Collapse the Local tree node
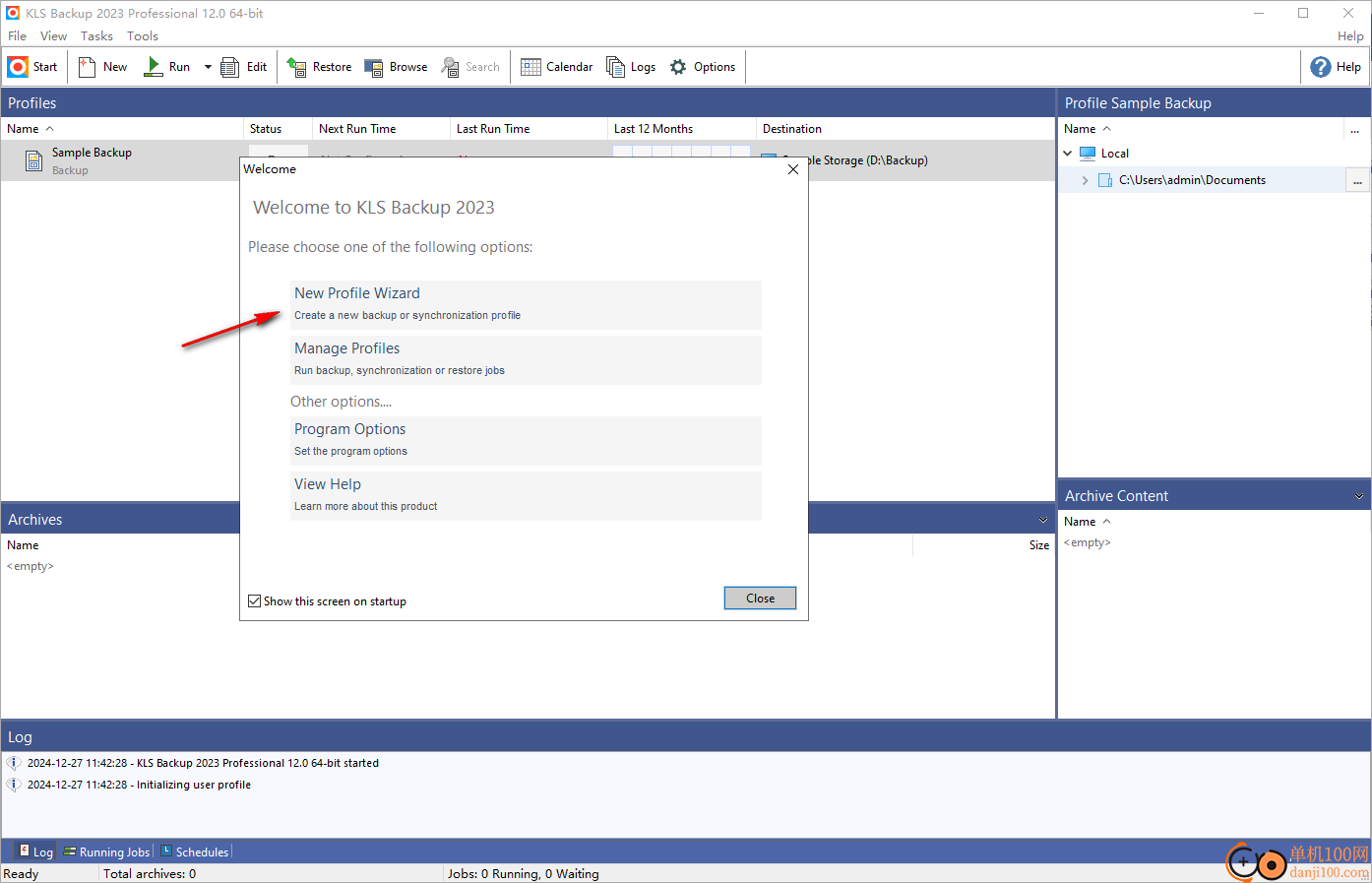 click(1068, 154)
